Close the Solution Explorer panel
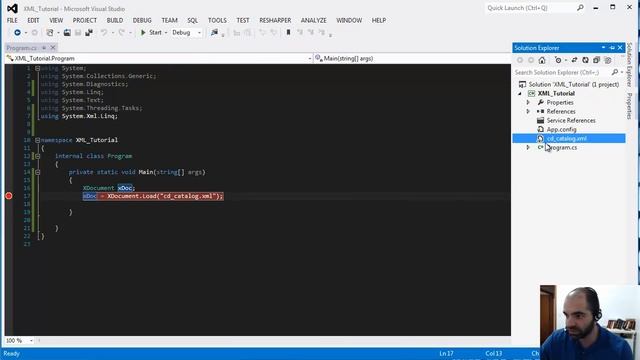Screen dimensions: 640x360 tap(620, 48)
